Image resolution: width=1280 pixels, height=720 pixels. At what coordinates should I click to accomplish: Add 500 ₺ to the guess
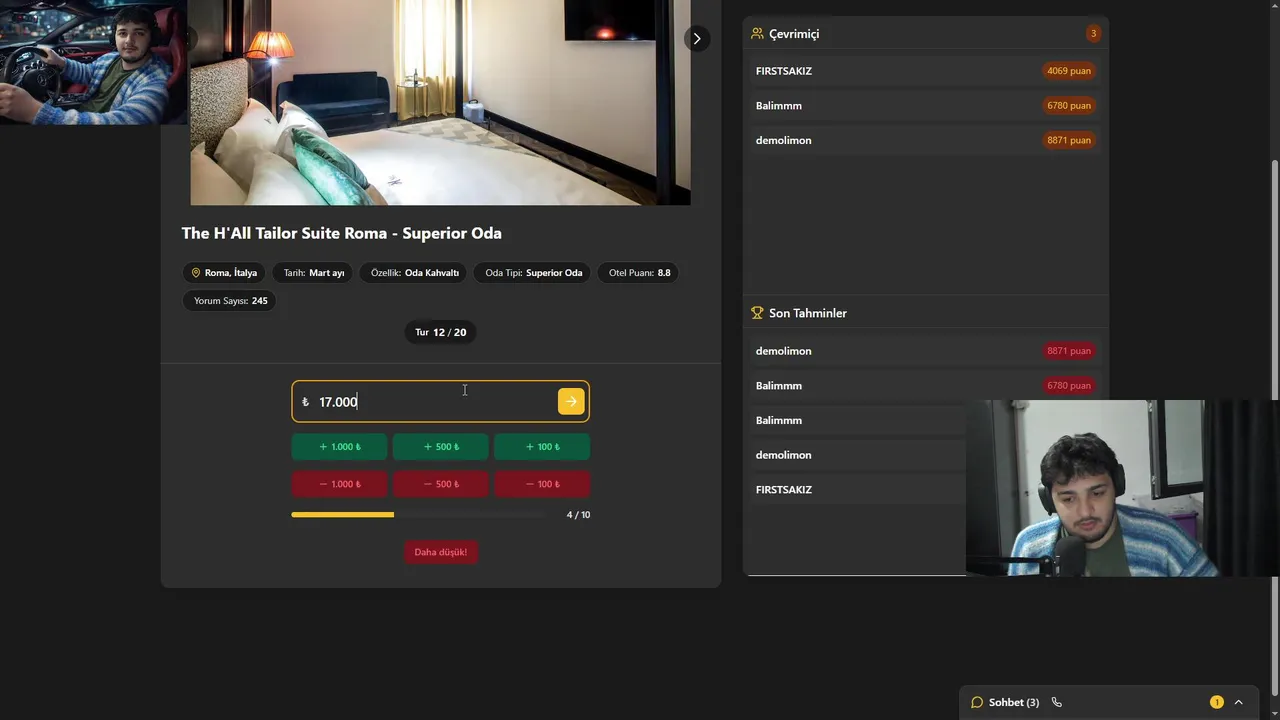tap(441, 447)
